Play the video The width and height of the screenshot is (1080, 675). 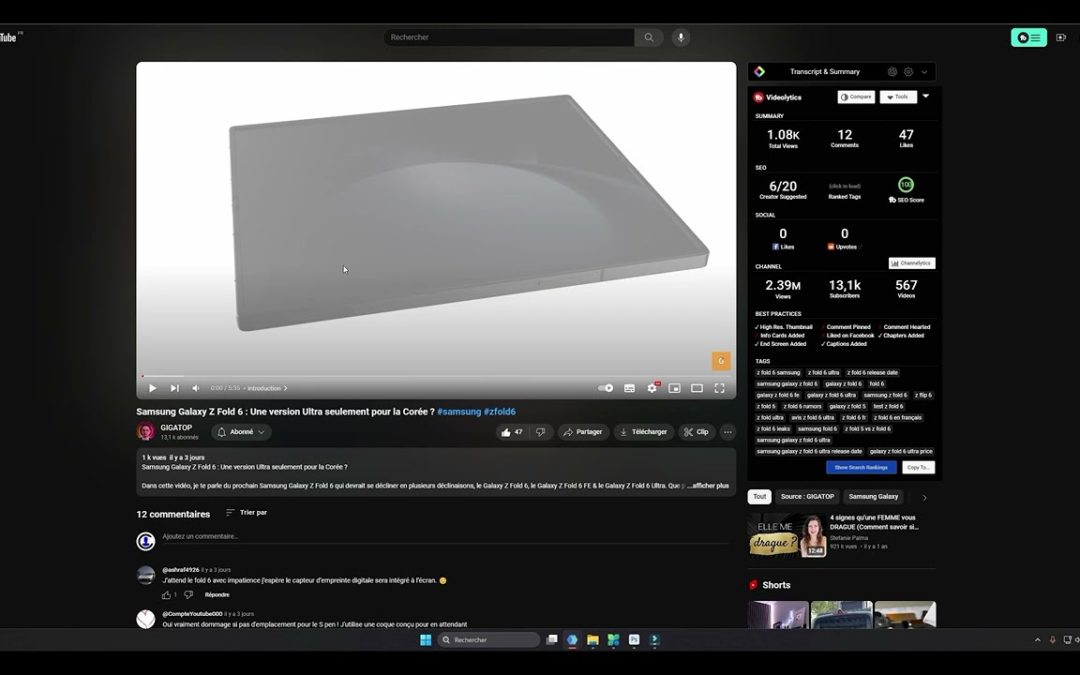coord(152,388)
